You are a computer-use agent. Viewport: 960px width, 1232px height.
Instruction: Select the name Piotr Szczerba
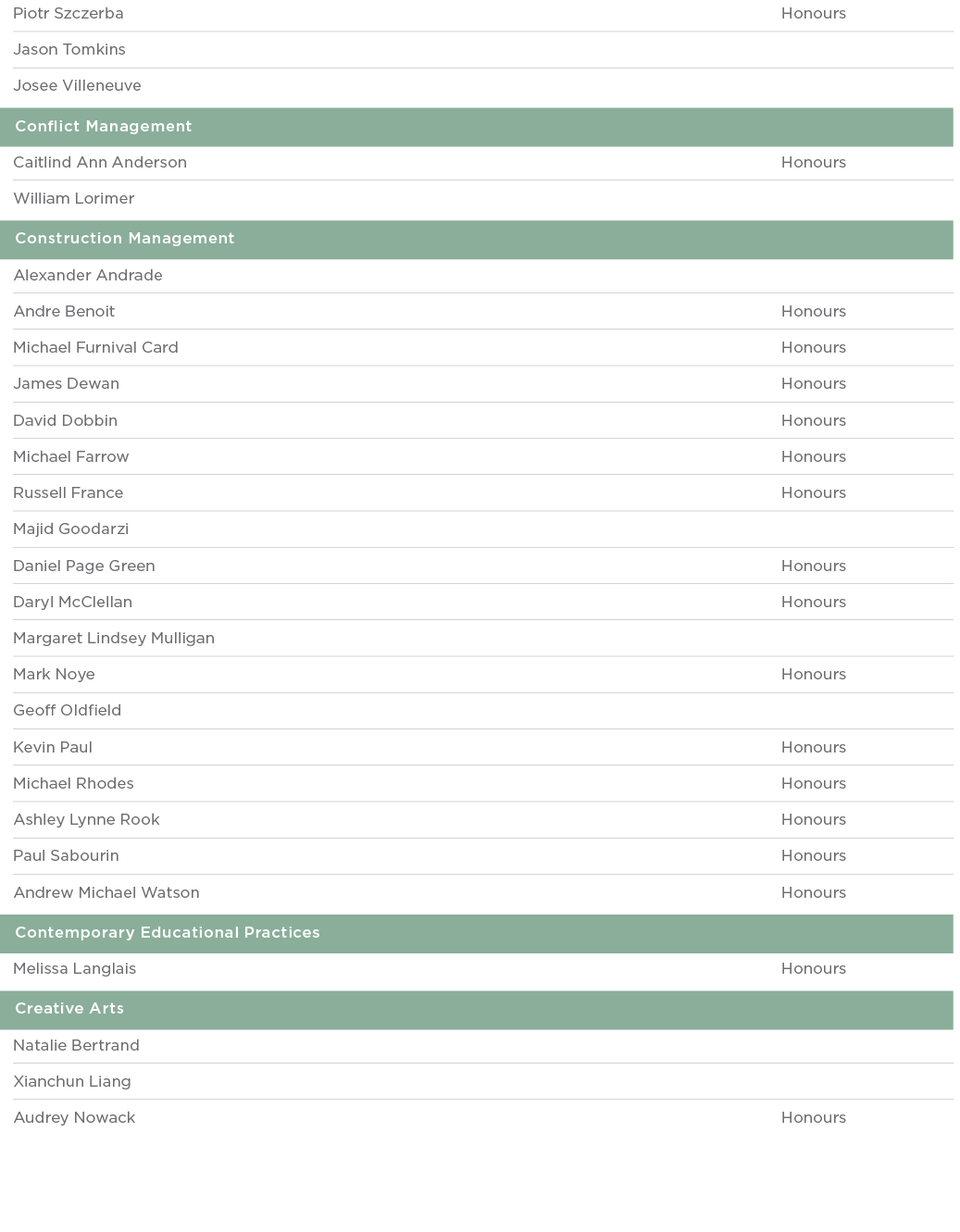tap(69, 14)
